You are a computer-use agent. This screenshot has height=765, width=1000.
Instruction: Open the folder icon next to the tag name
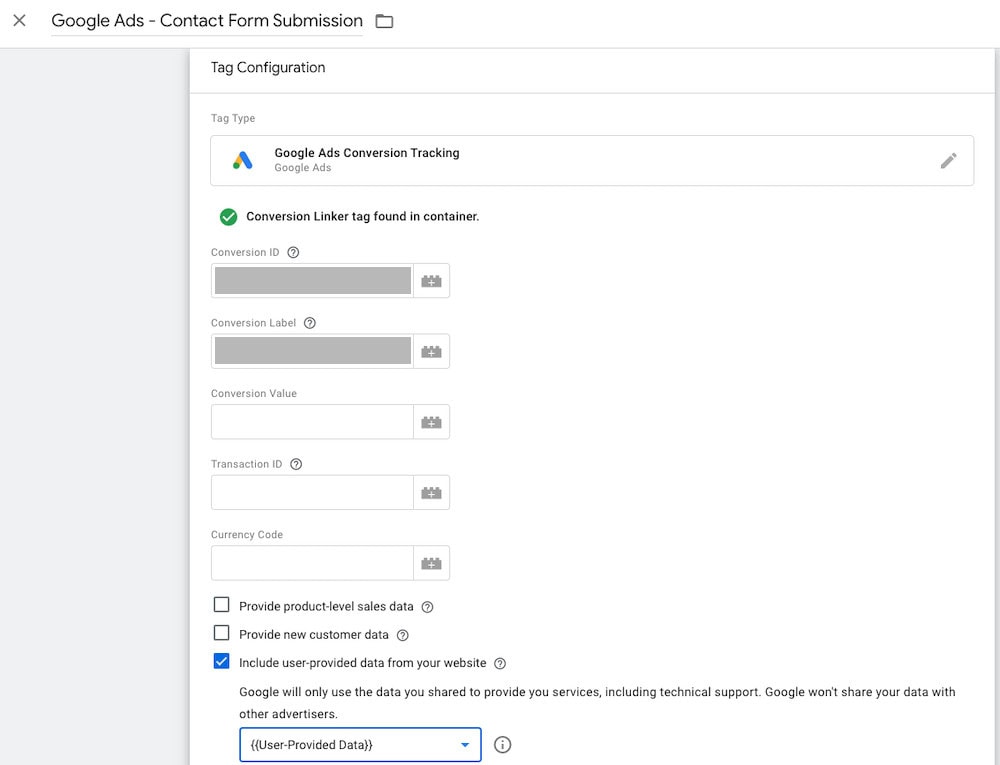(x=384, y=21)
